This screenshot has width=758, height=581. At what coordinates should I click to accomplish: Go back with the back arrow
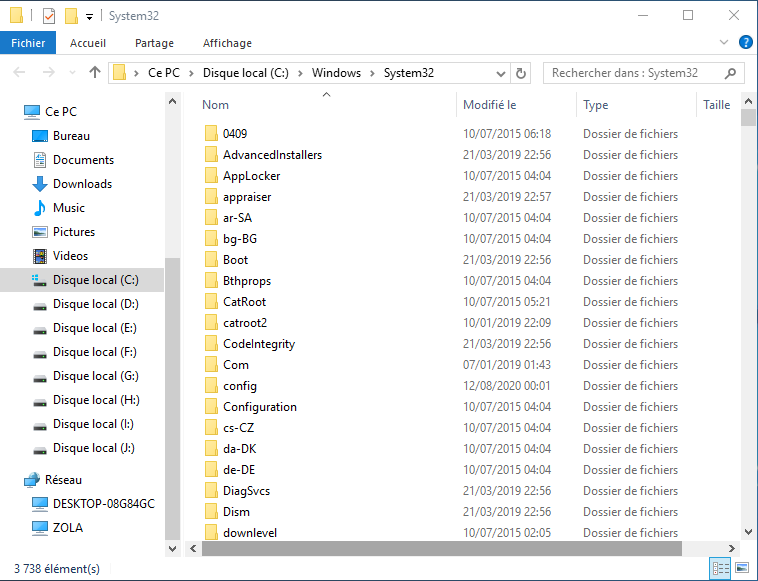(x=19, y=73)
